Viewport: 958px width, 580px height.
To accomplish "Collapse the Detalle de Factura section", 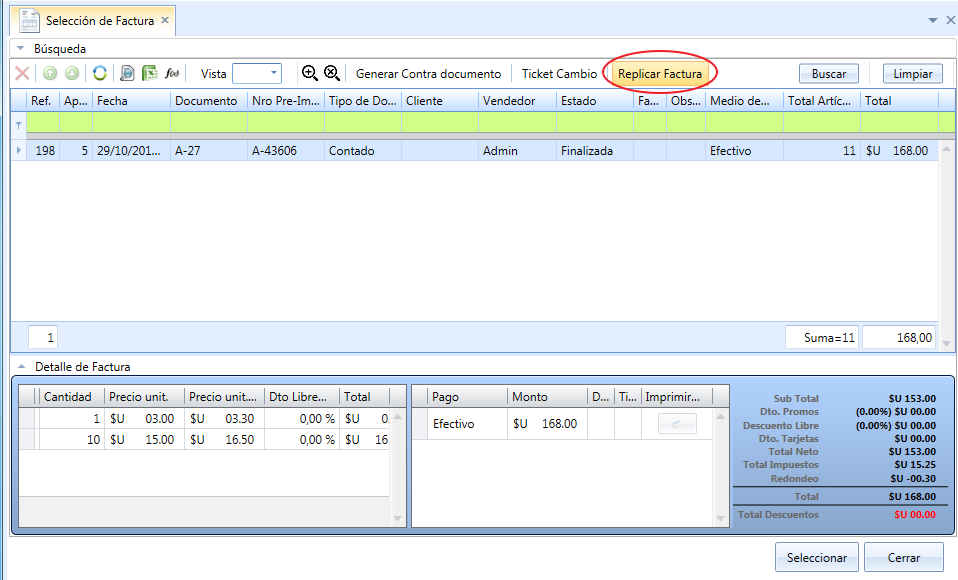I will coord(21,367).
